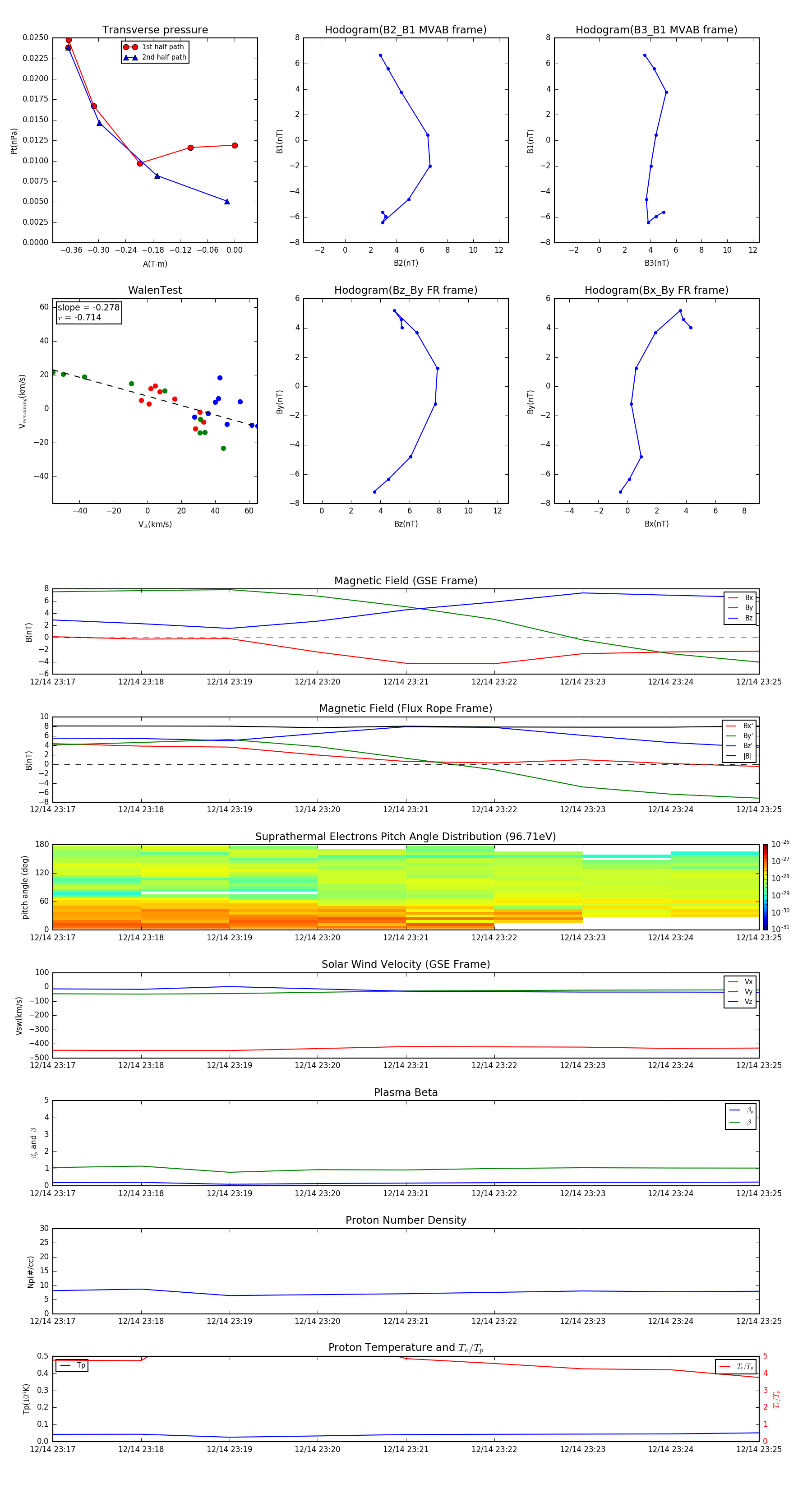Click the Tp legend box in temperature panel

(72, 1365)
